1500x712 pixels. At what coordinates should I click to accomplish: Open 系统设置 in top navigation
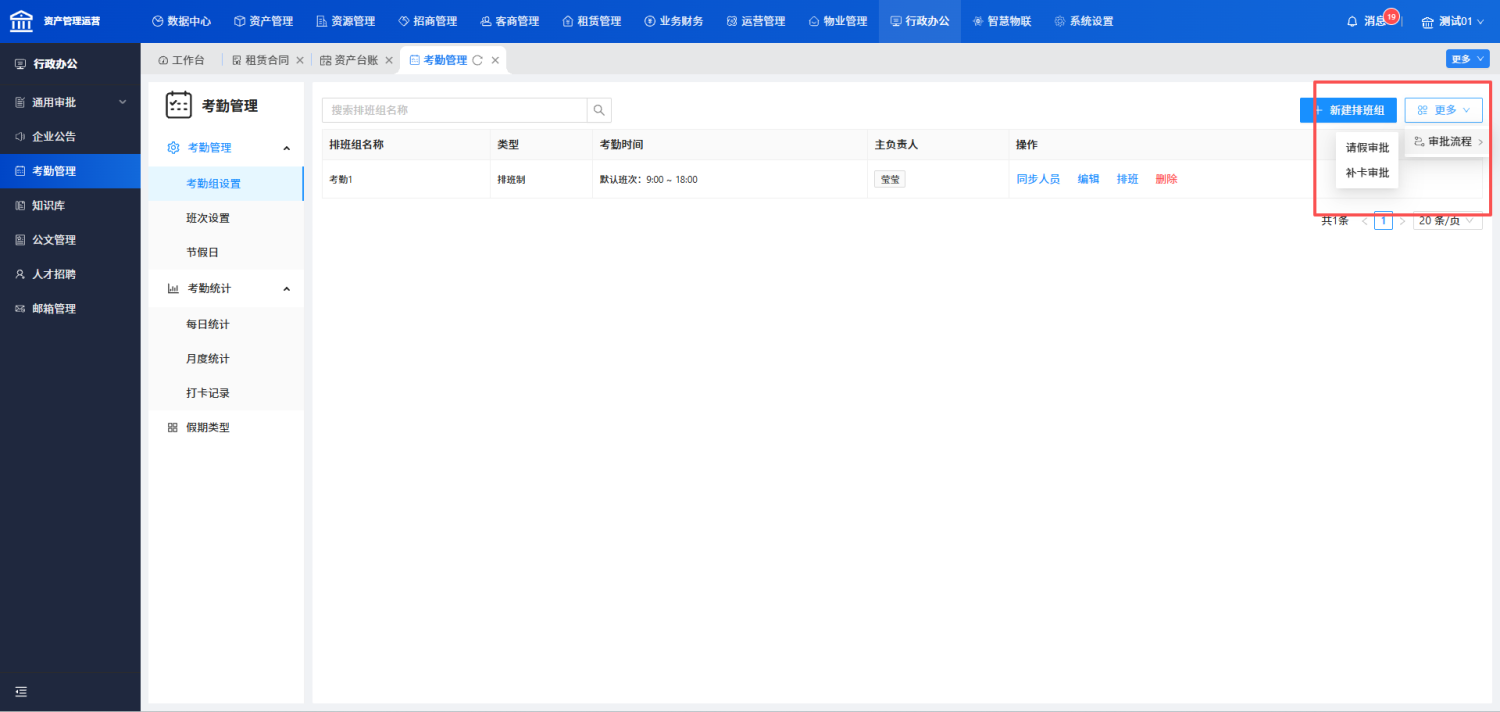(1084, 21)
